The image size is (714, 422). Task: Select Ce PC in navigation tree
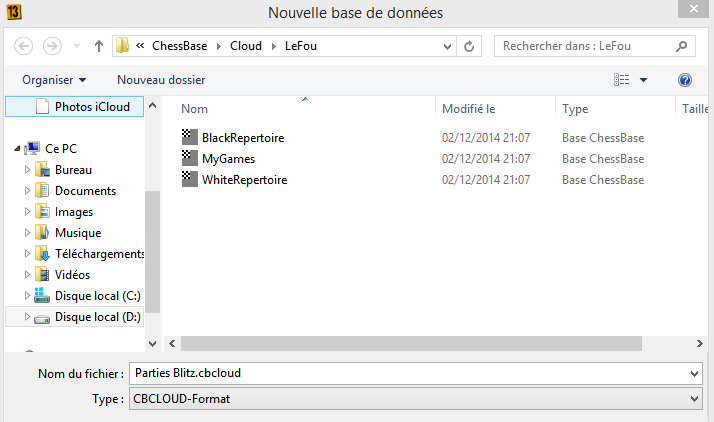click(x=61, y=148)
